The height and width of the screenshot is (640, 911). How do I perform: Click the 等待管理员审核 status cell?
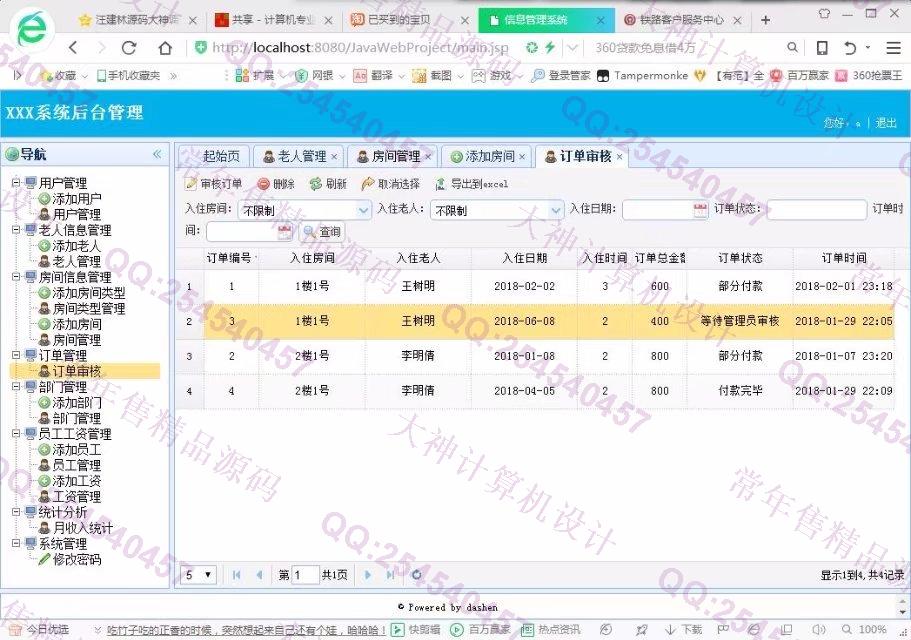[x=740, y=321]
